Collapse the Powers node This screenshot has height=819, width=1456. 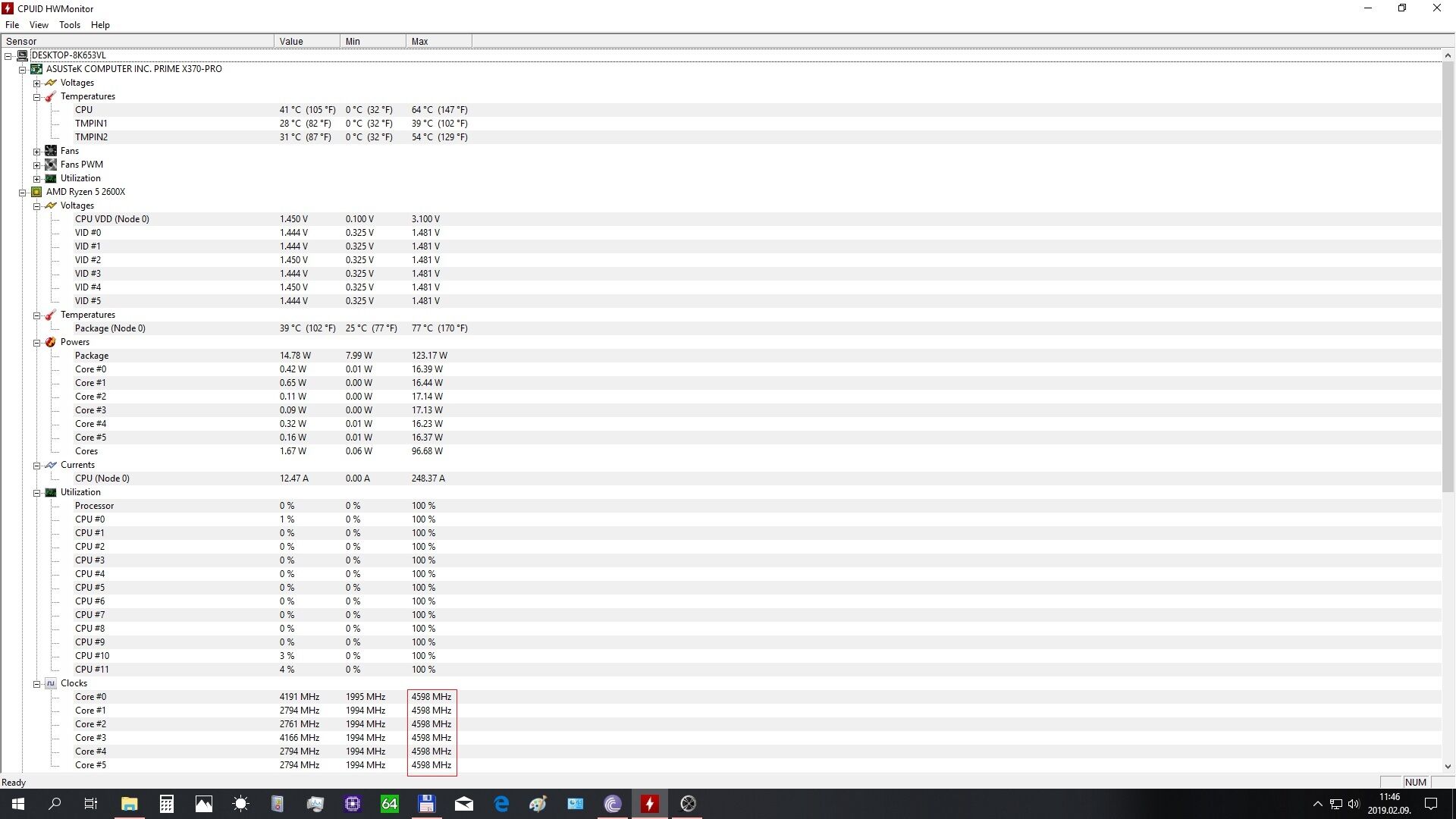(x=36, y=342)
